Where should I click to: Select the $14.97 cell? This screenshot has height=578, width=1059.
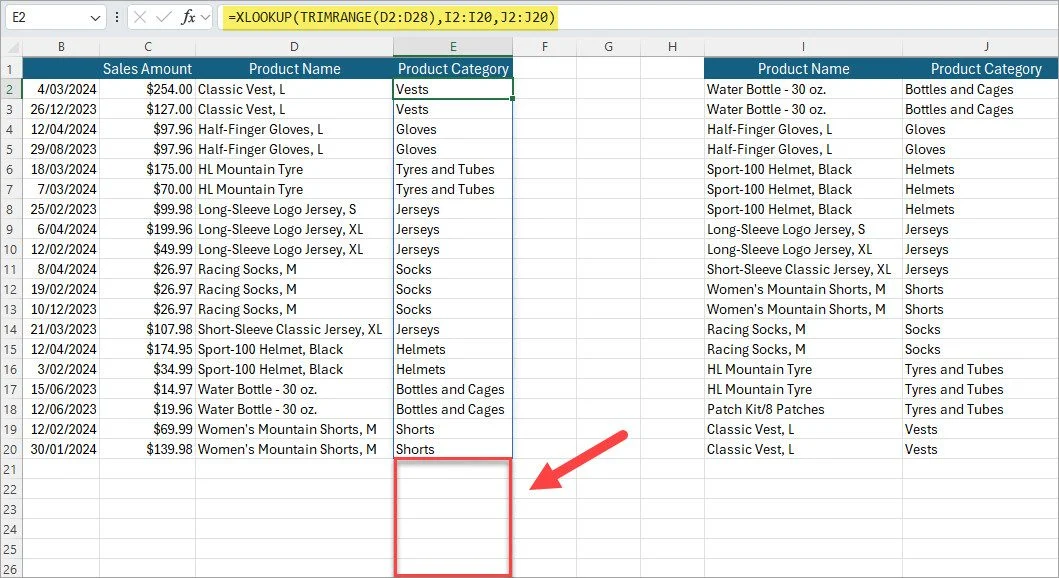click(147, 390)
